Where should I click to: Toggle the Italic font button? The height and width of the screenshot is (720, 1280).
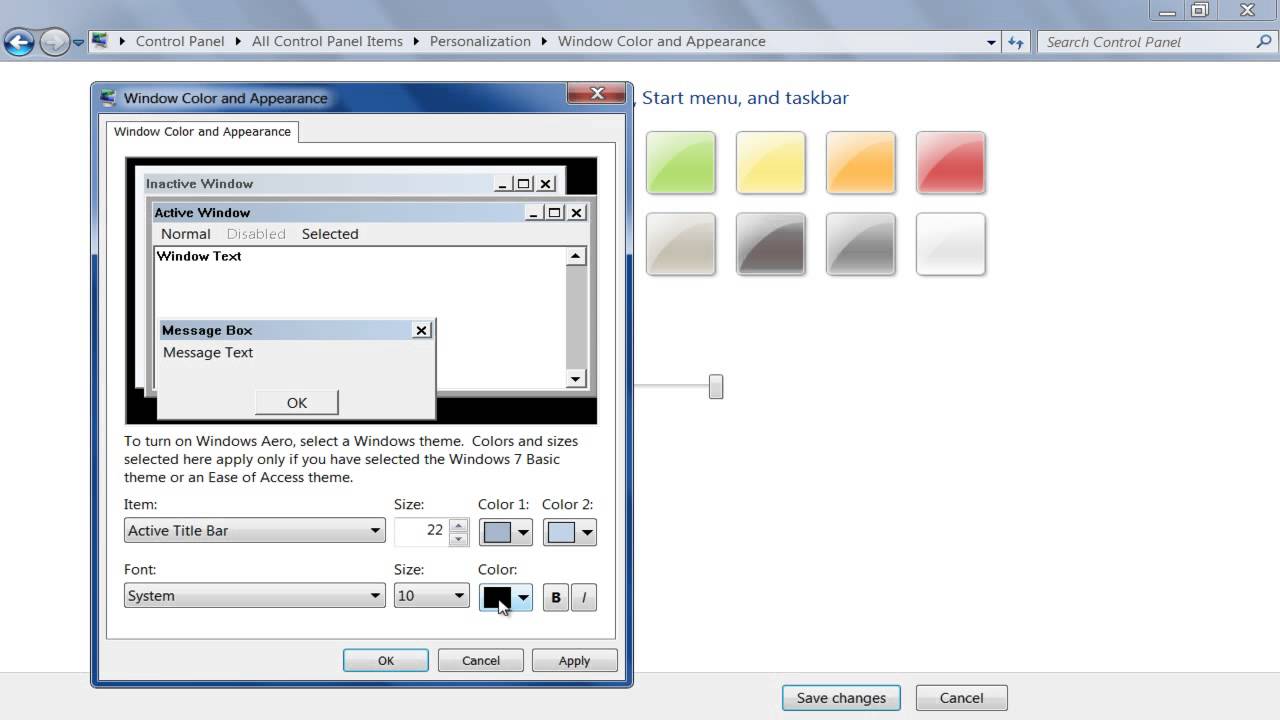[x=584, y=598]
